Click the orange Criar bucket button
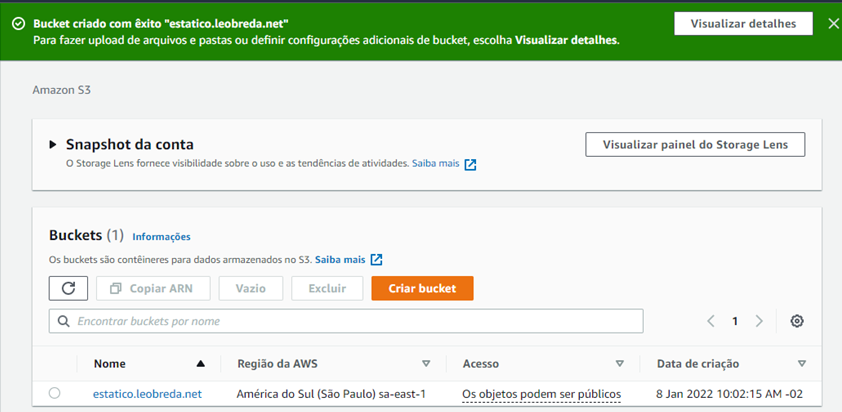Image resolution: width=842 pixels, height=412 pixels. click(422, 288)
